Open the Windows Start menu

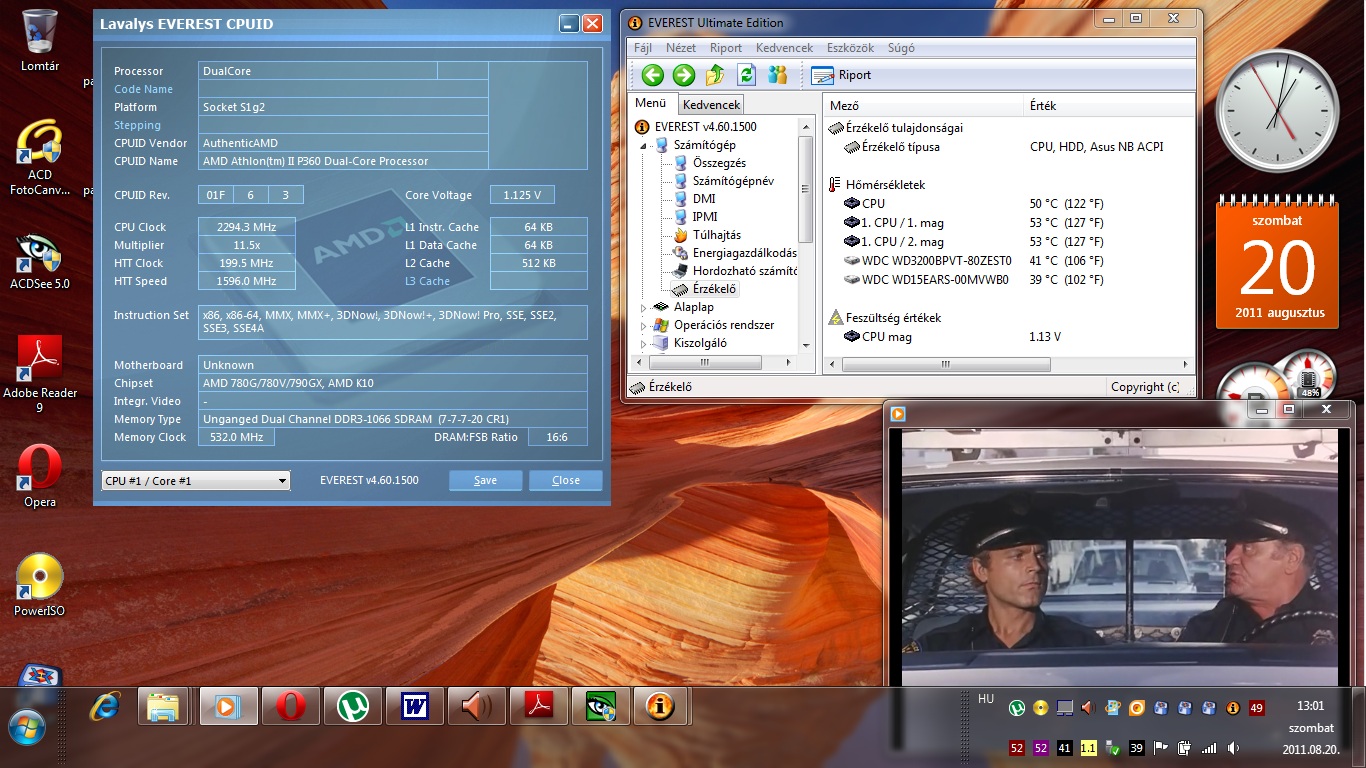pos(26,727)
